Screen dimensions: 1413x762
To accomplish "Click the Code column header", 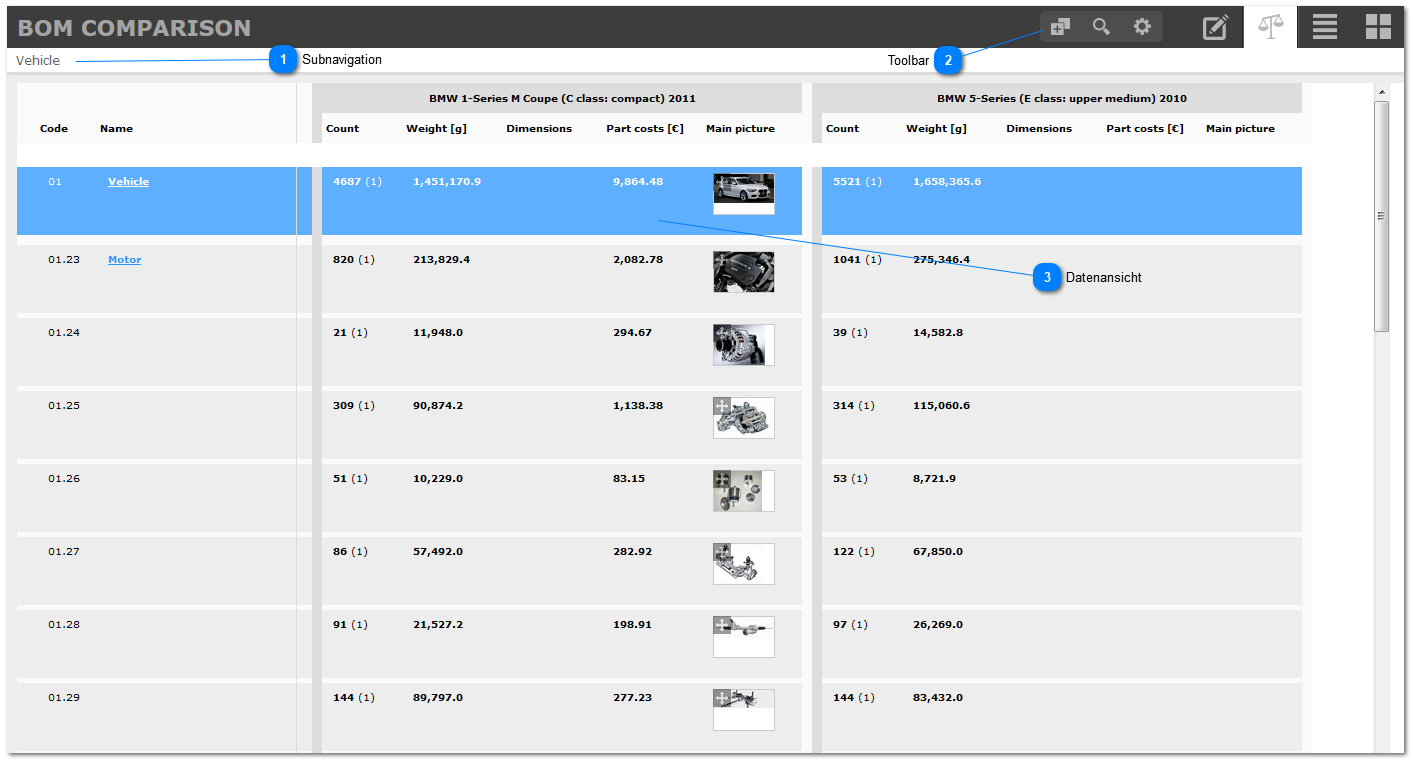I will tap(54, 128).
